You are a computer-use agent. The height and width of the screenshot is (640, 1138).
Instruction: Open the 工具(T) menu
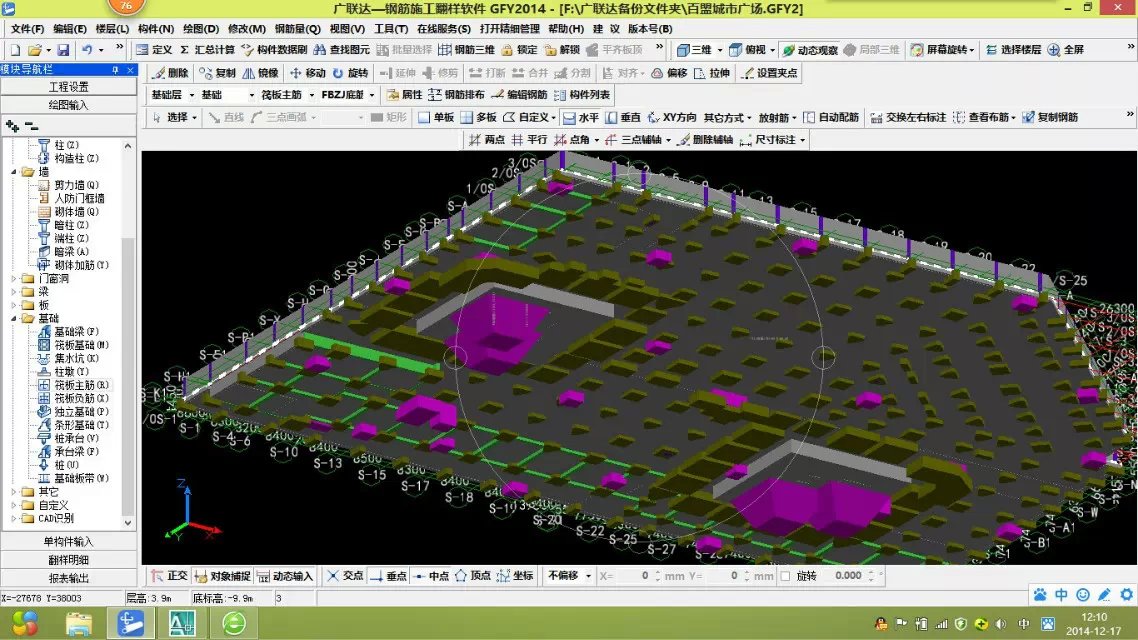[390, 29]
